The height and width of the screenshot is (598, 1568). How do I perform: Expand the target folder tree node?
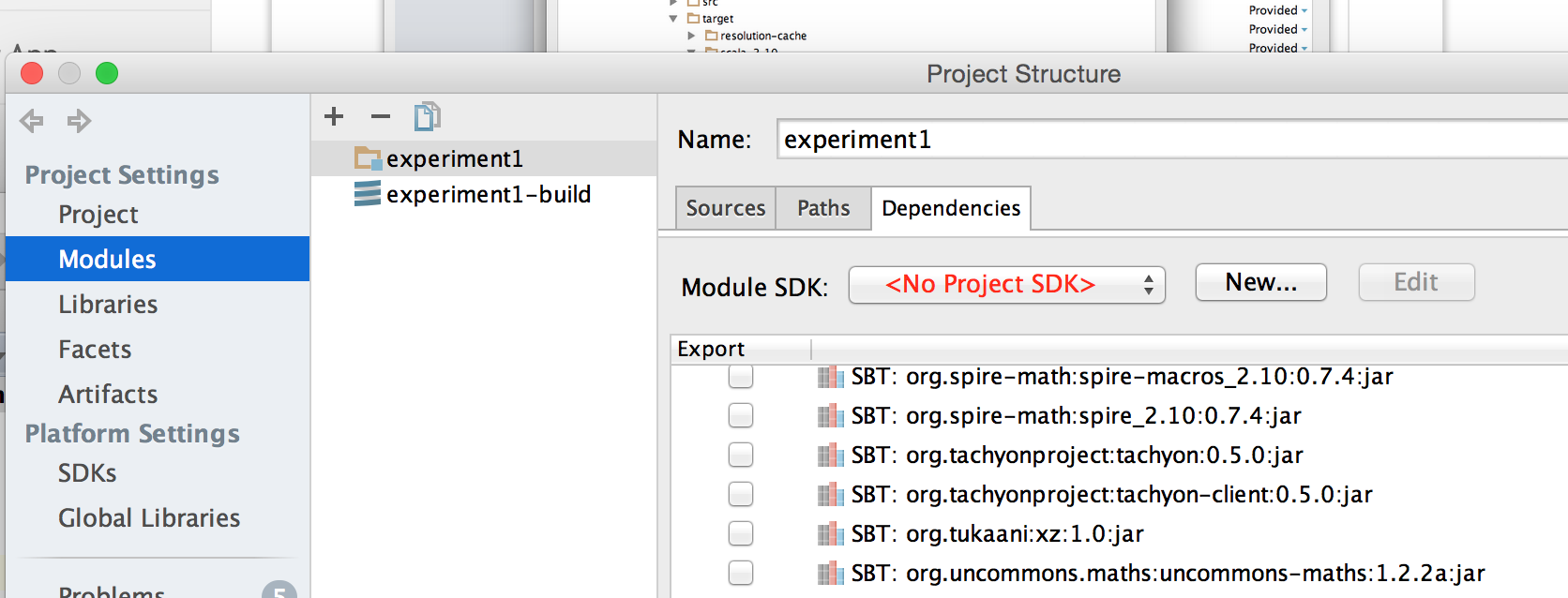tap(673, 19)
